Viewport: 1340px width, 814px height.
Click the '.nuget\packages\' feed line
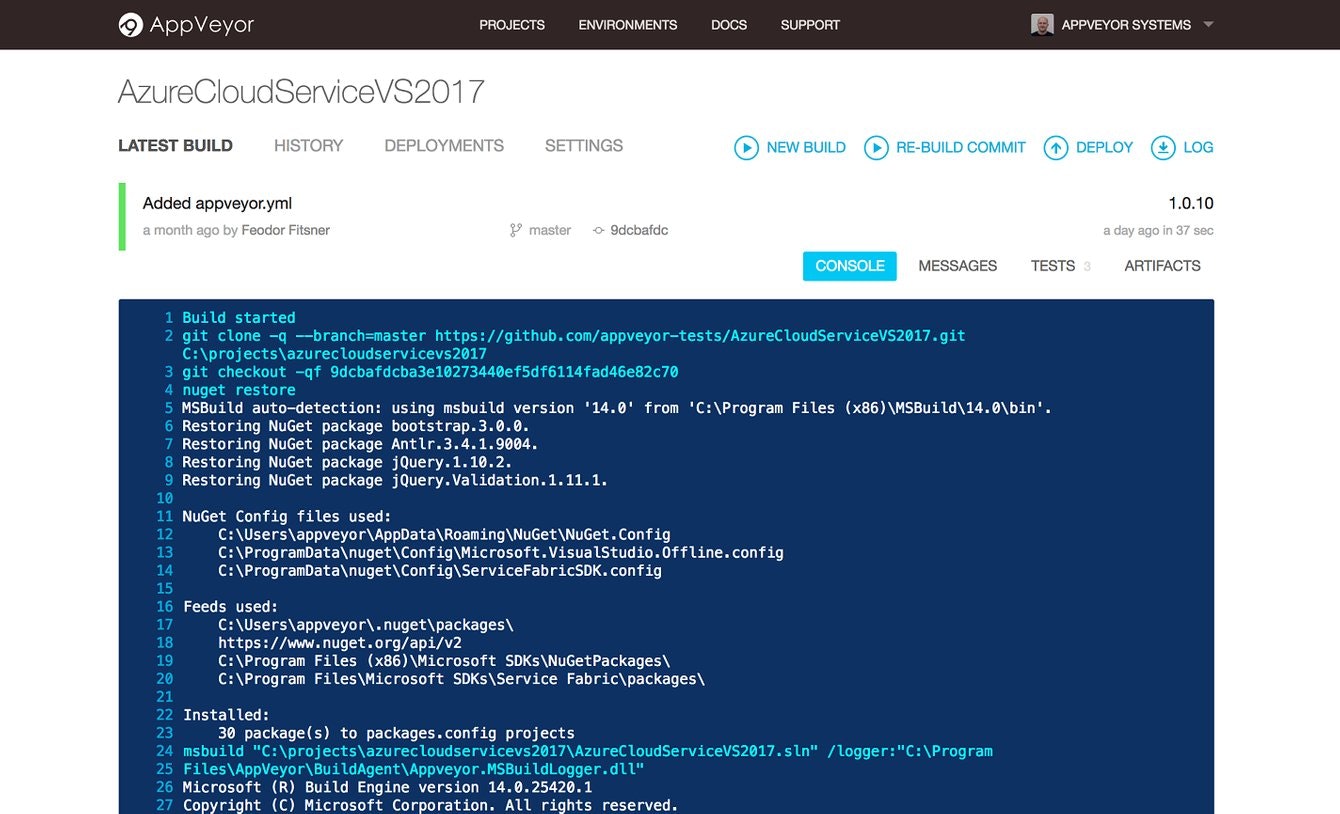(366, 624)
